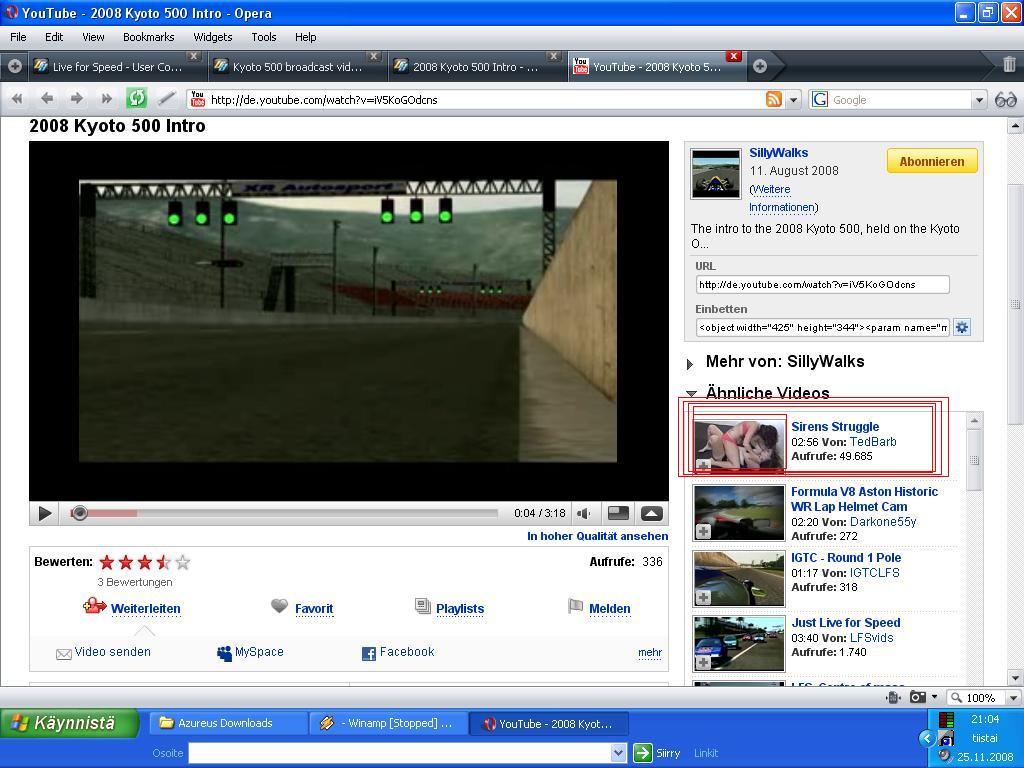Click the fast forward navigation button
Viewport: 1024px width, 768px height.
[x=106, y=99]
